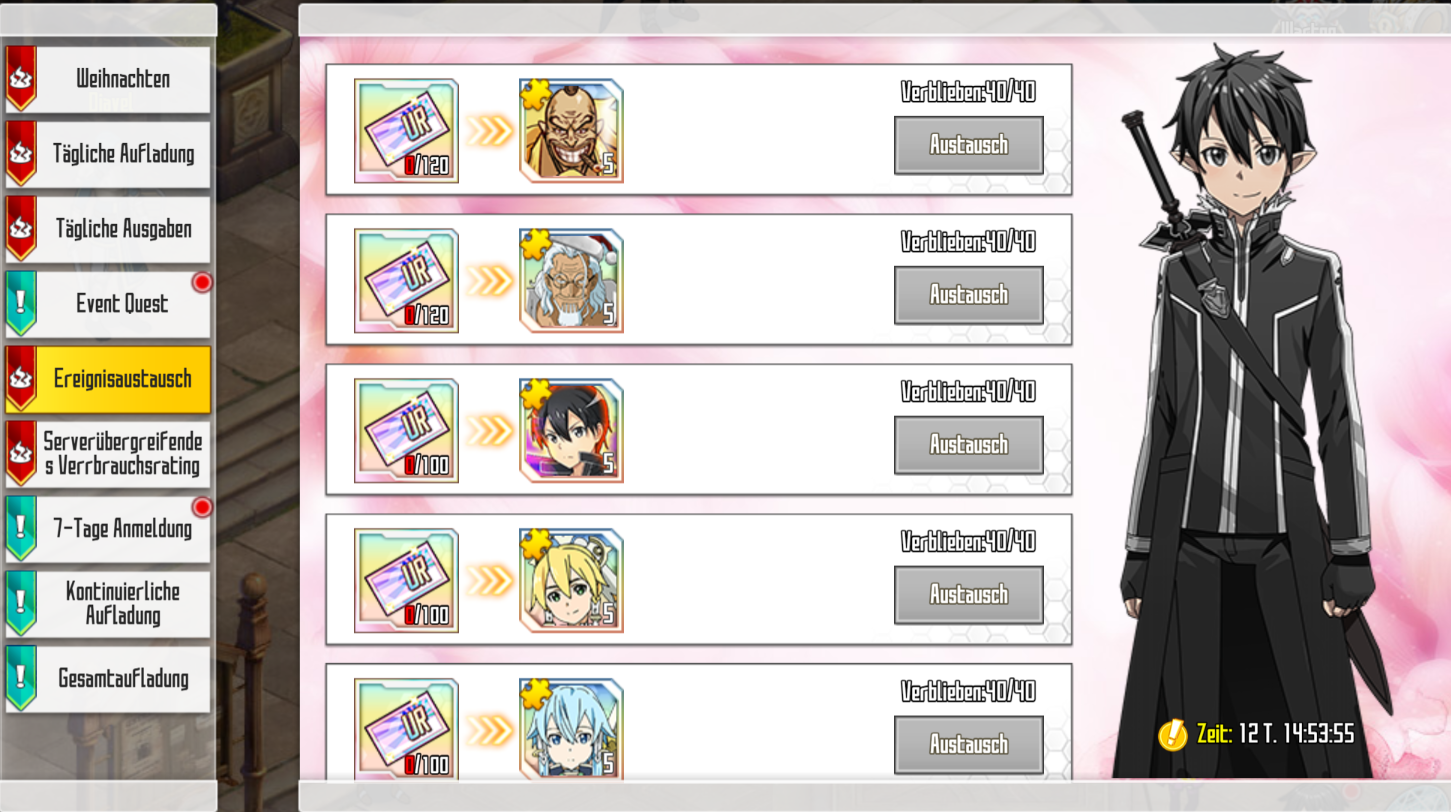Click Austausch button in the first row
The image size is (1451, 812).
(x=969, y=145)
